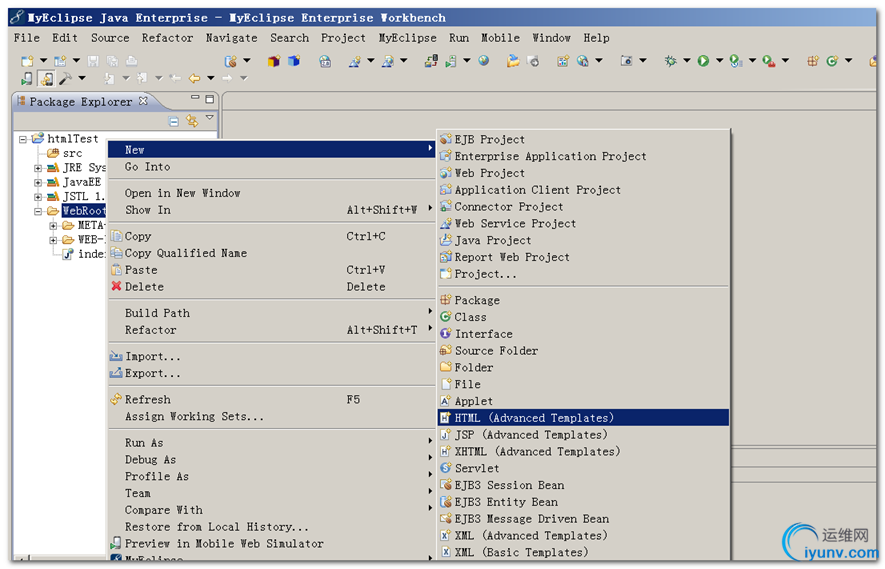This screenshot has width=885, height=569.
Task: Expand the JRE System Library node
Action: point(38,168)
